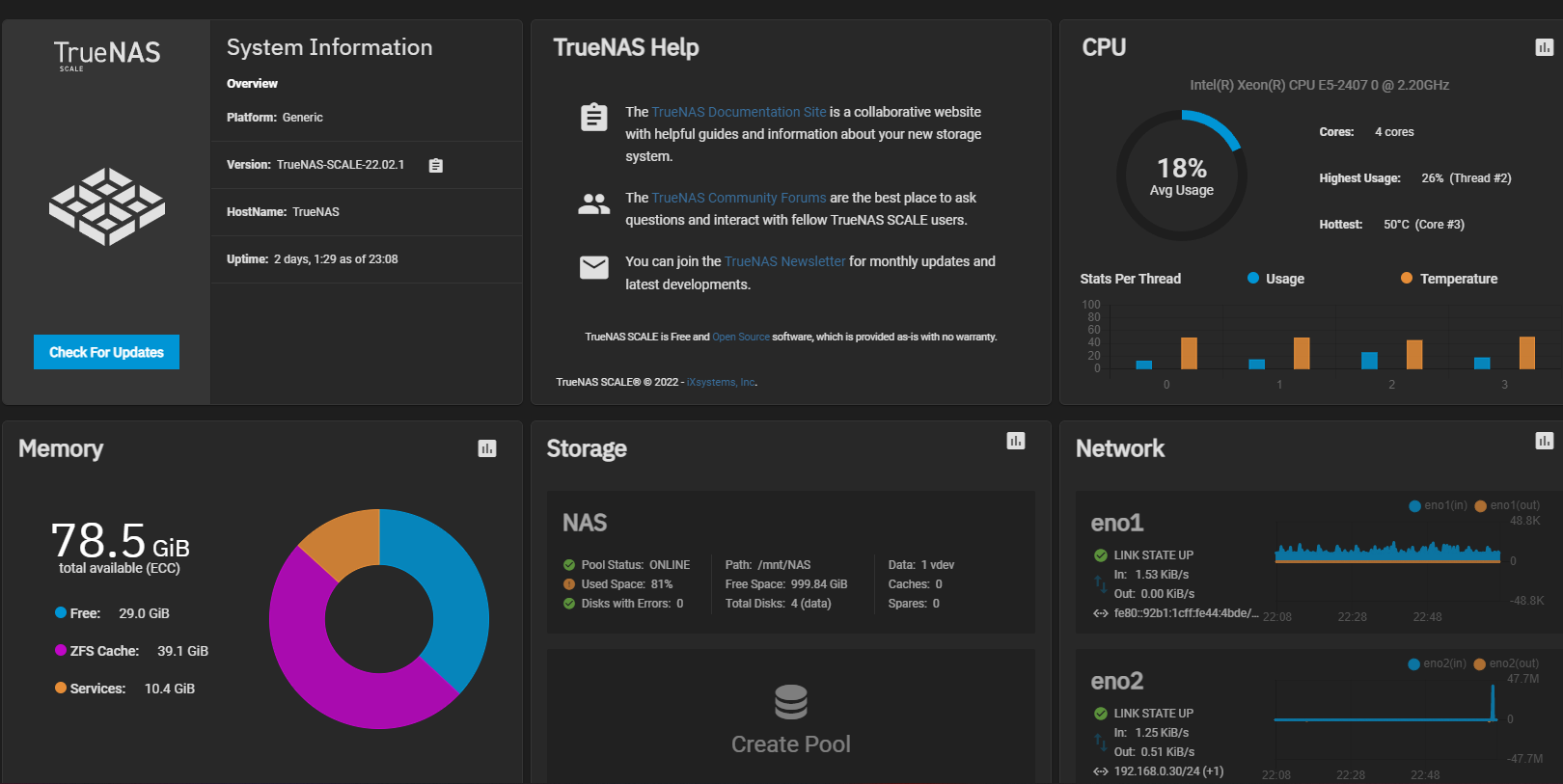Open the TrueNAS Documentation Site link
The height and width of the screenshot is (784, 1563).
tap(739, 112)
